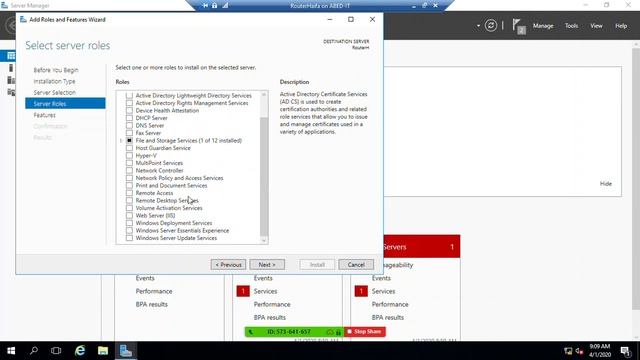Go to Installation Type step
Screen dimensions: 640x360
pyautogui.click(x=54, y=81)
